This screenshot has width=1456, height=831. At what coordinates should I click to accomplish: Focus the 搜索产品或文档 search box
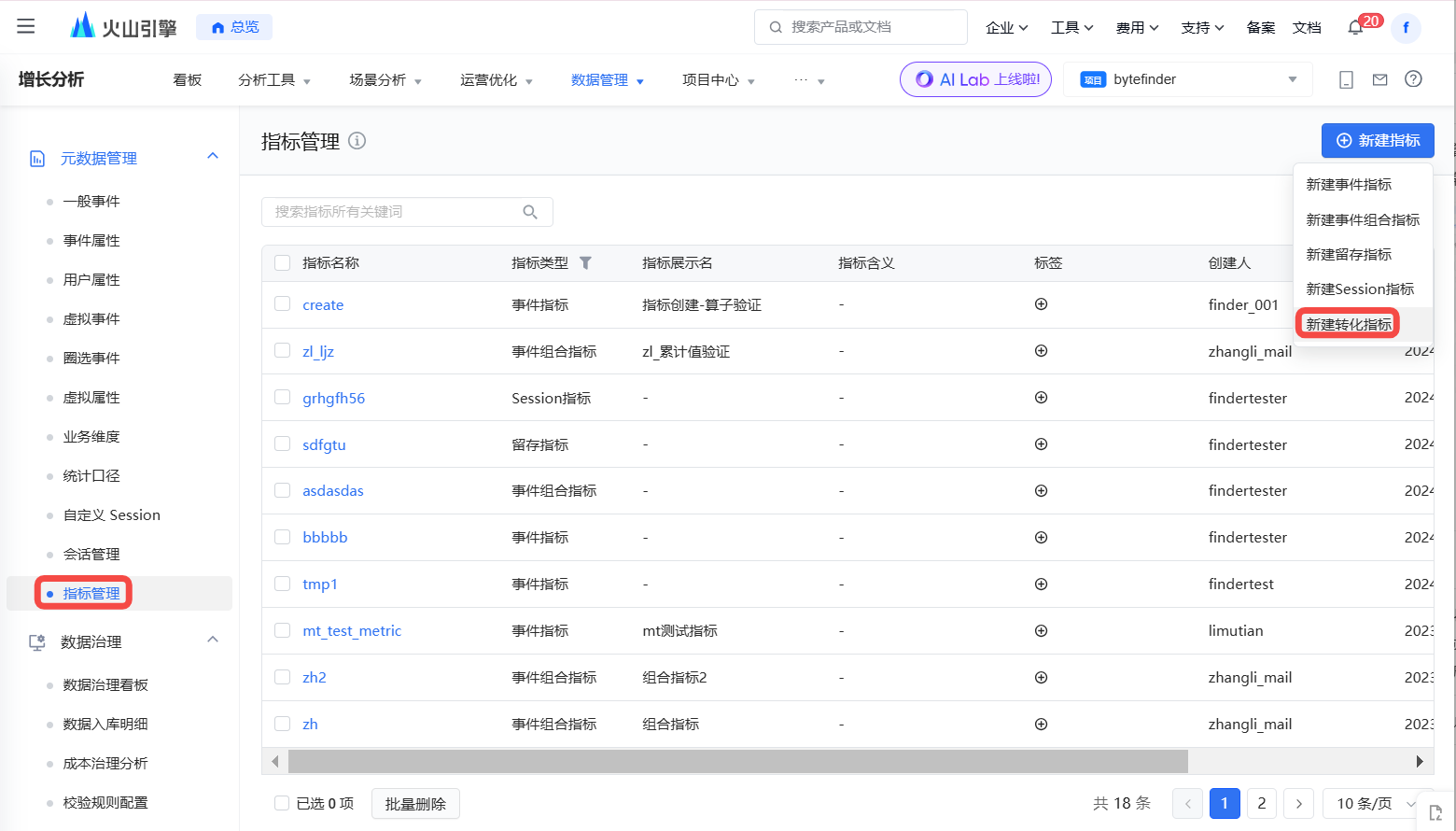click(x=861, y=27)
